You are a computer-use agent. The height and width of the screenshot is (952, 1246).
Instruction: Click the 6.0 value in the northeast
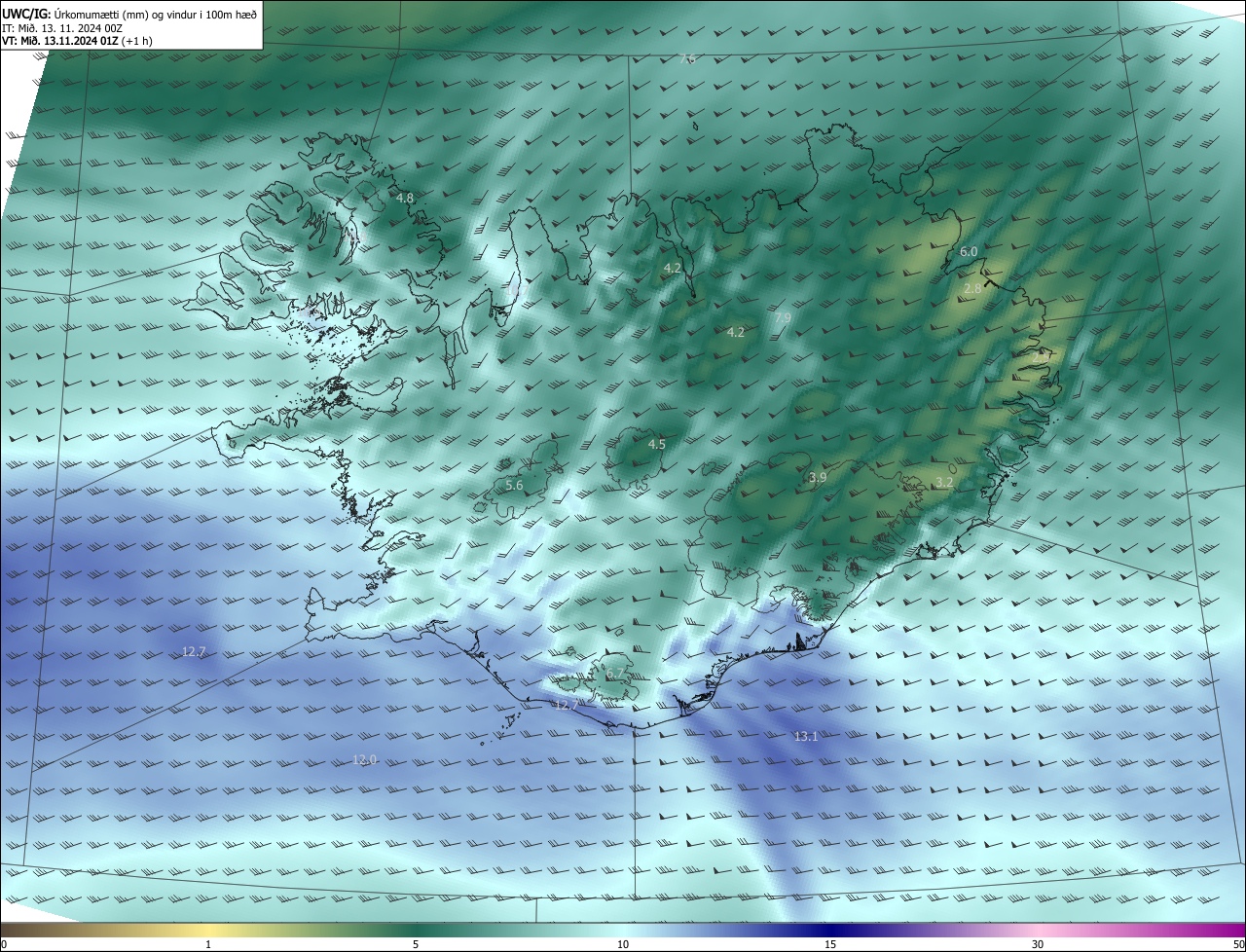point(969,251)
